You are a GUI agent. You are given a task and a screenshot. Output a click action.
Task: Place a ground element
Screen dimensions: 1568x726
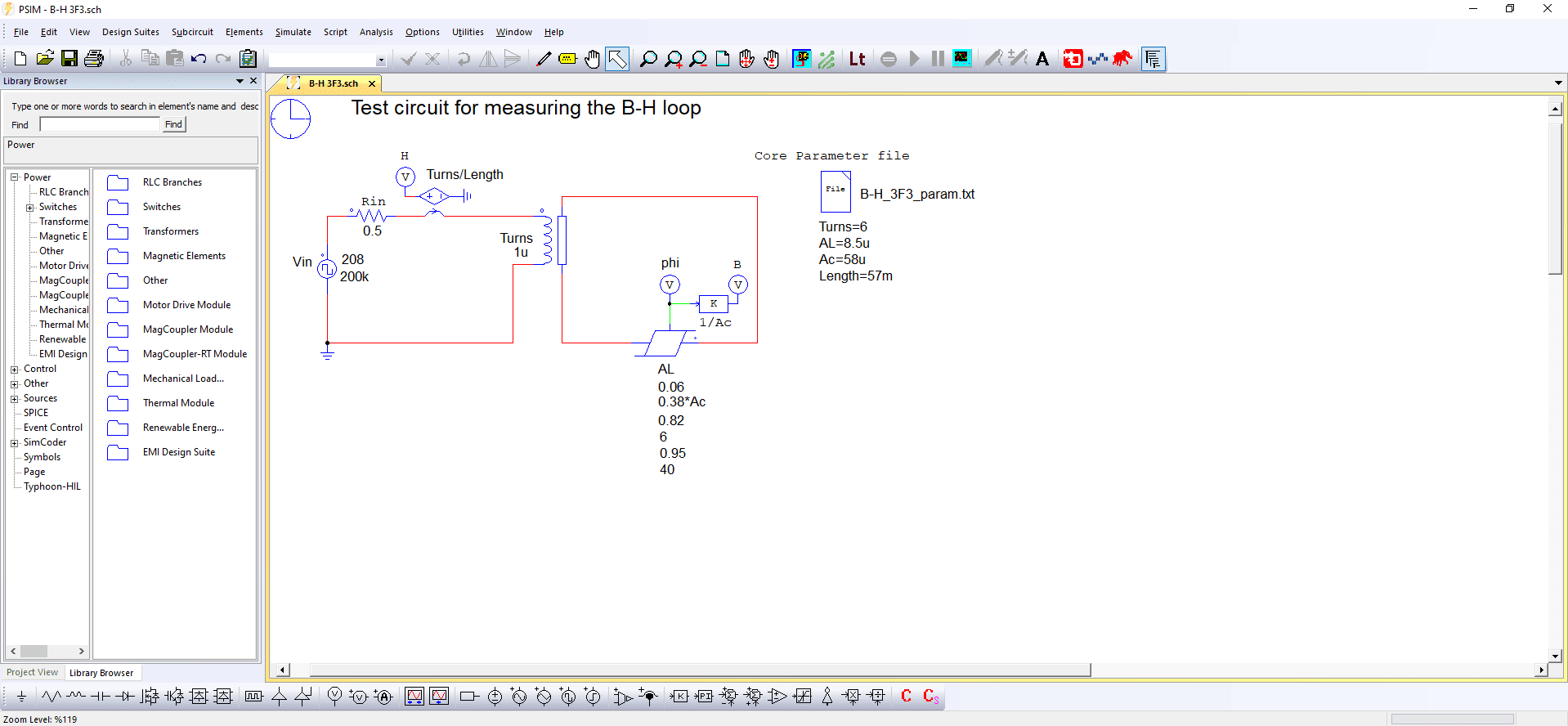coord(21,697)
